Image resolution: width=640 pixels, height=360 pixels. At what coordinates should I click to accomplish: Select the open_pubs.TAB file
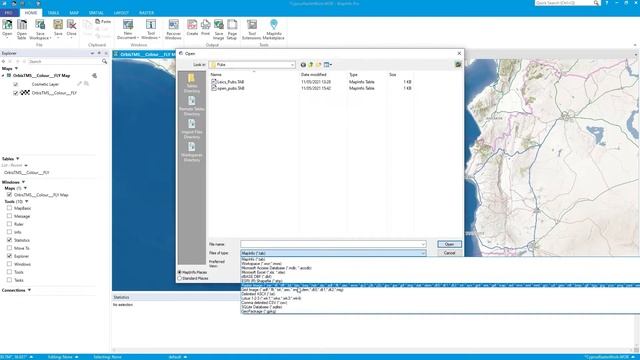[228, 88]
